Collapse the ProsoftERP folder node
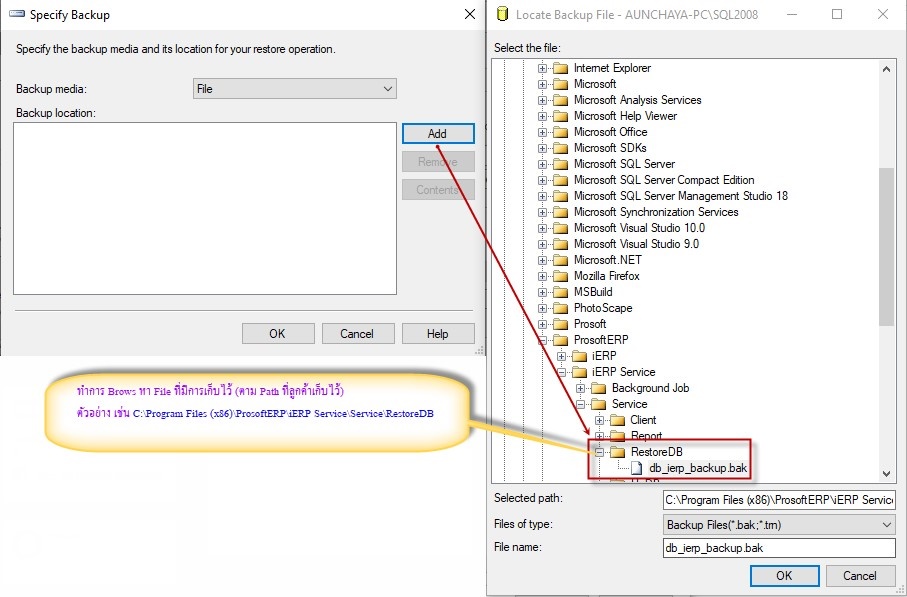Image resolution: width=907 pixels, height=597 pixels. coord(542,340)
